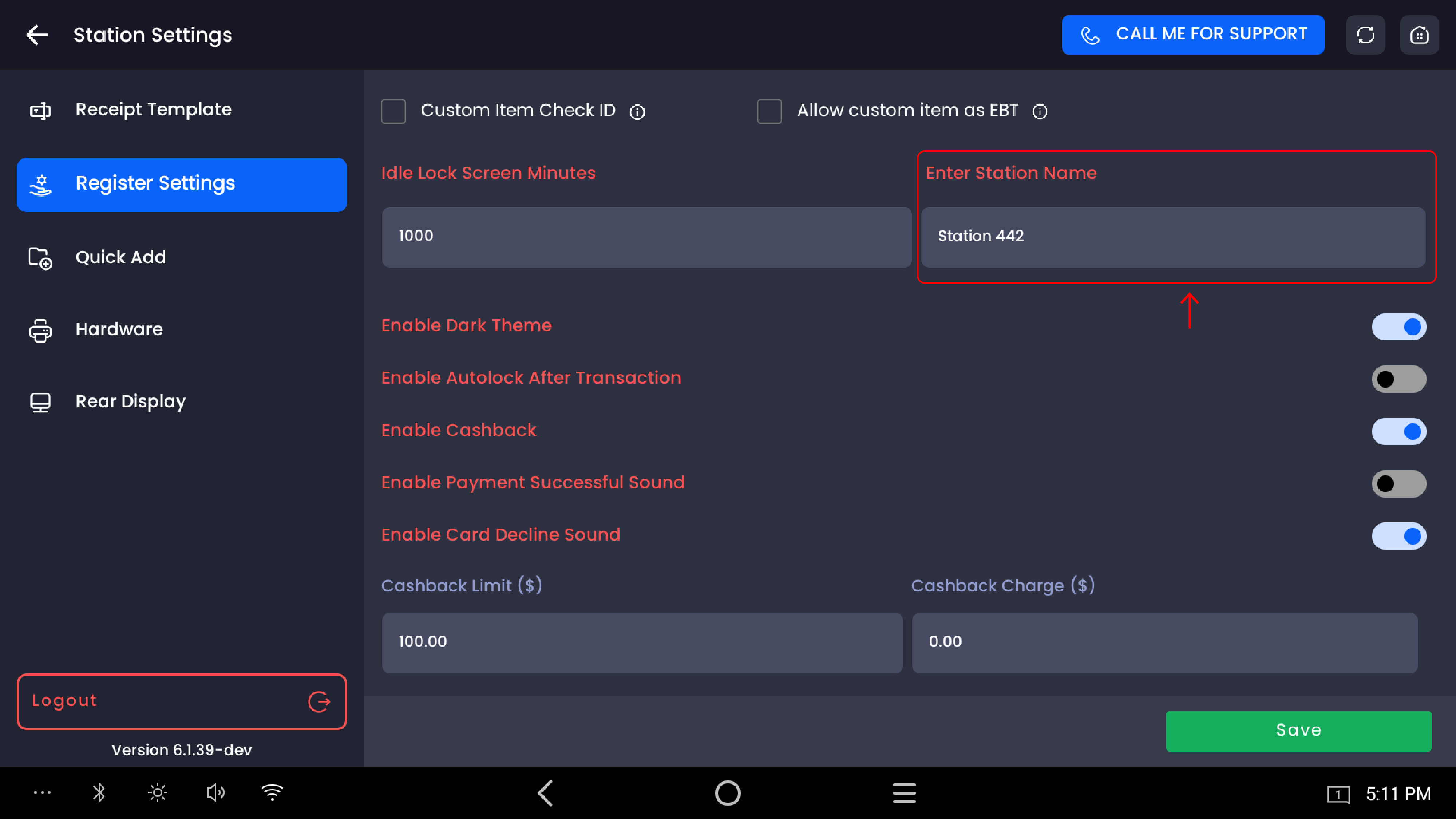Go back using the Station Settings arrow

[37, 35]
